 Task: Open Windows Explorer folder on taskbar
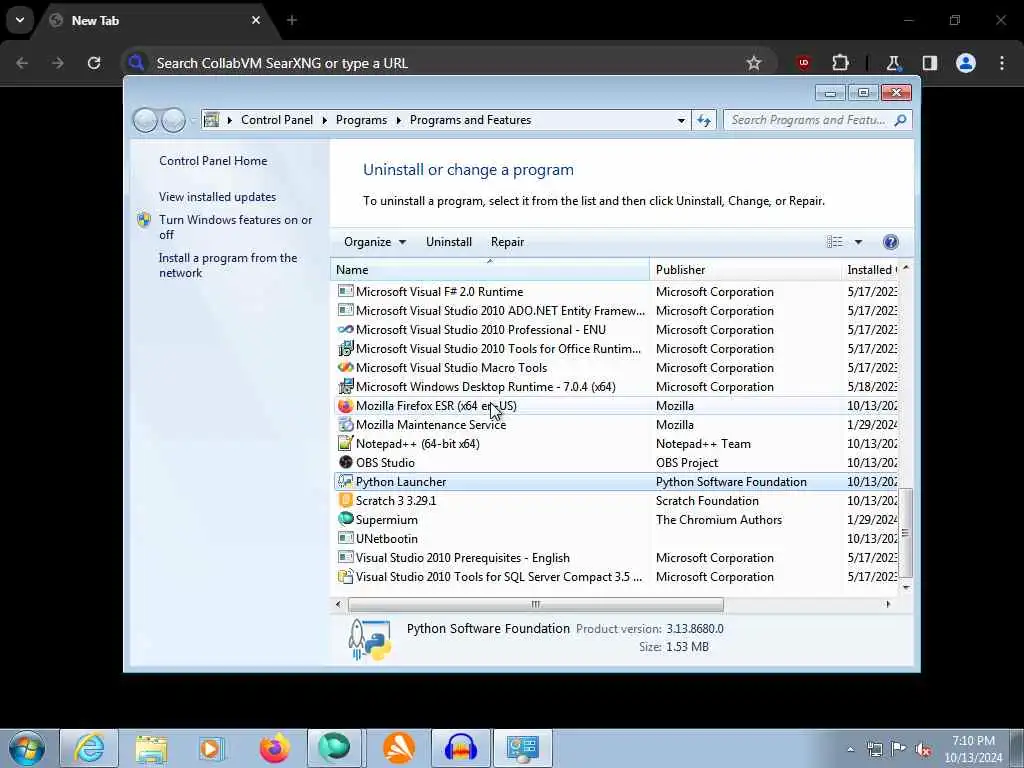152,748
